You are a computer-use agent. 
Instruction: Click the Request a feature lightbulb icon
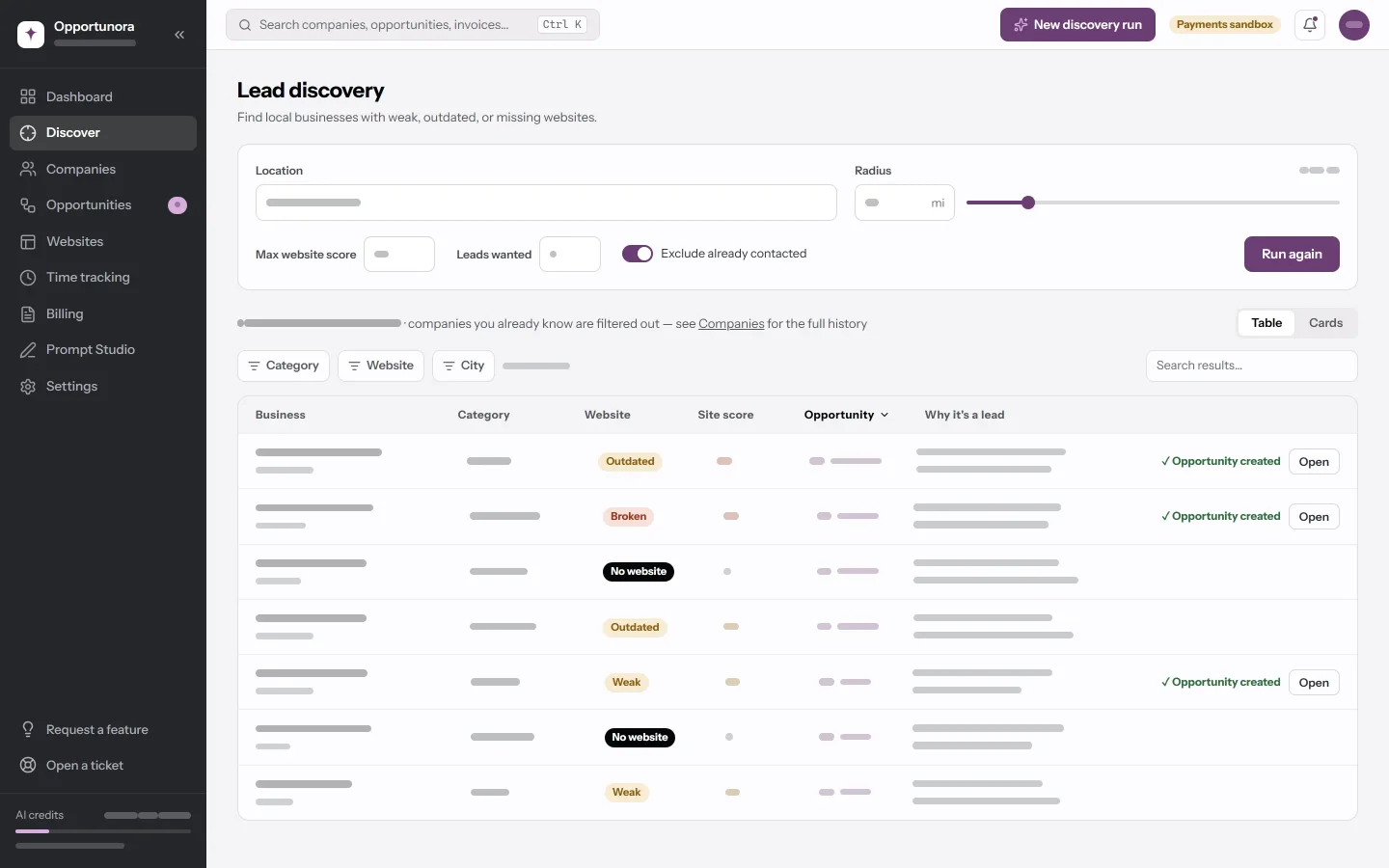28,729
